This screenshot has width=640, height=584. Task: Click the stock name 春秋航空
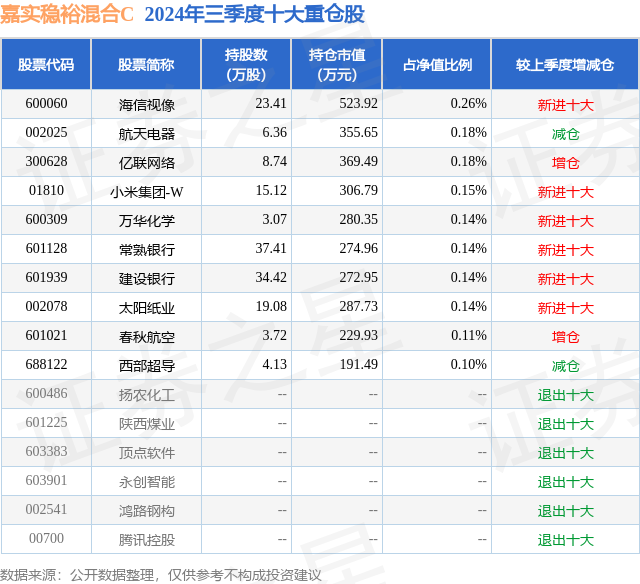[147, 337]
